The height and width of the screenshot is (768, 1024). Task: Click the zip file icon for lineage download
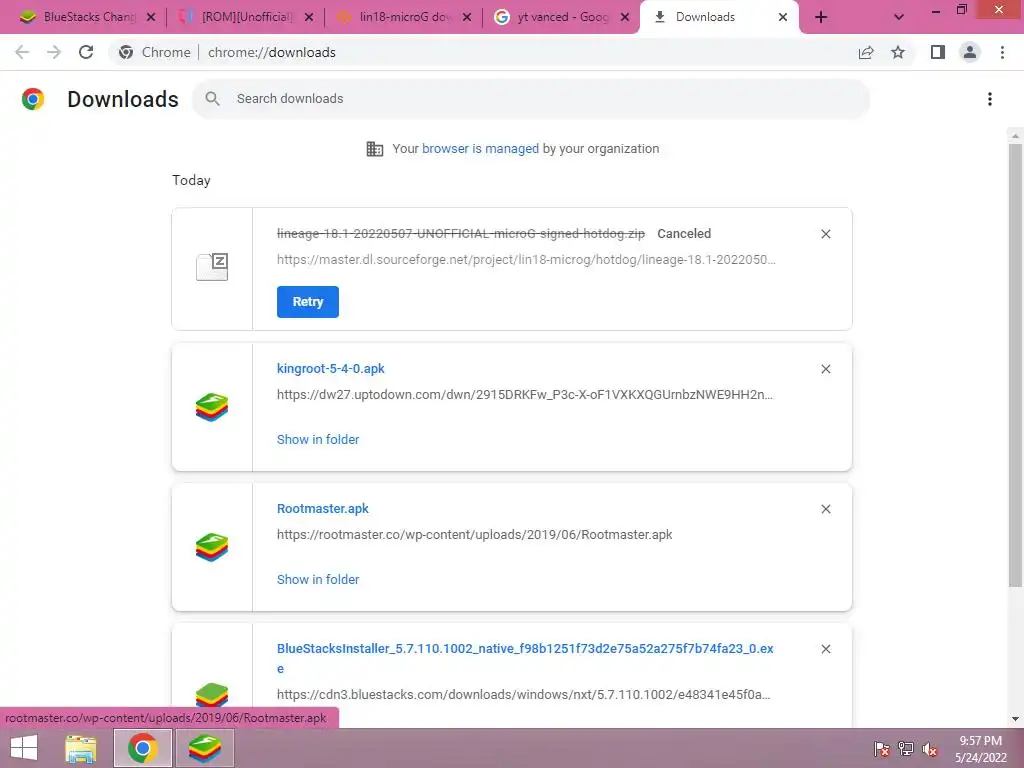(x=212, y=267)
